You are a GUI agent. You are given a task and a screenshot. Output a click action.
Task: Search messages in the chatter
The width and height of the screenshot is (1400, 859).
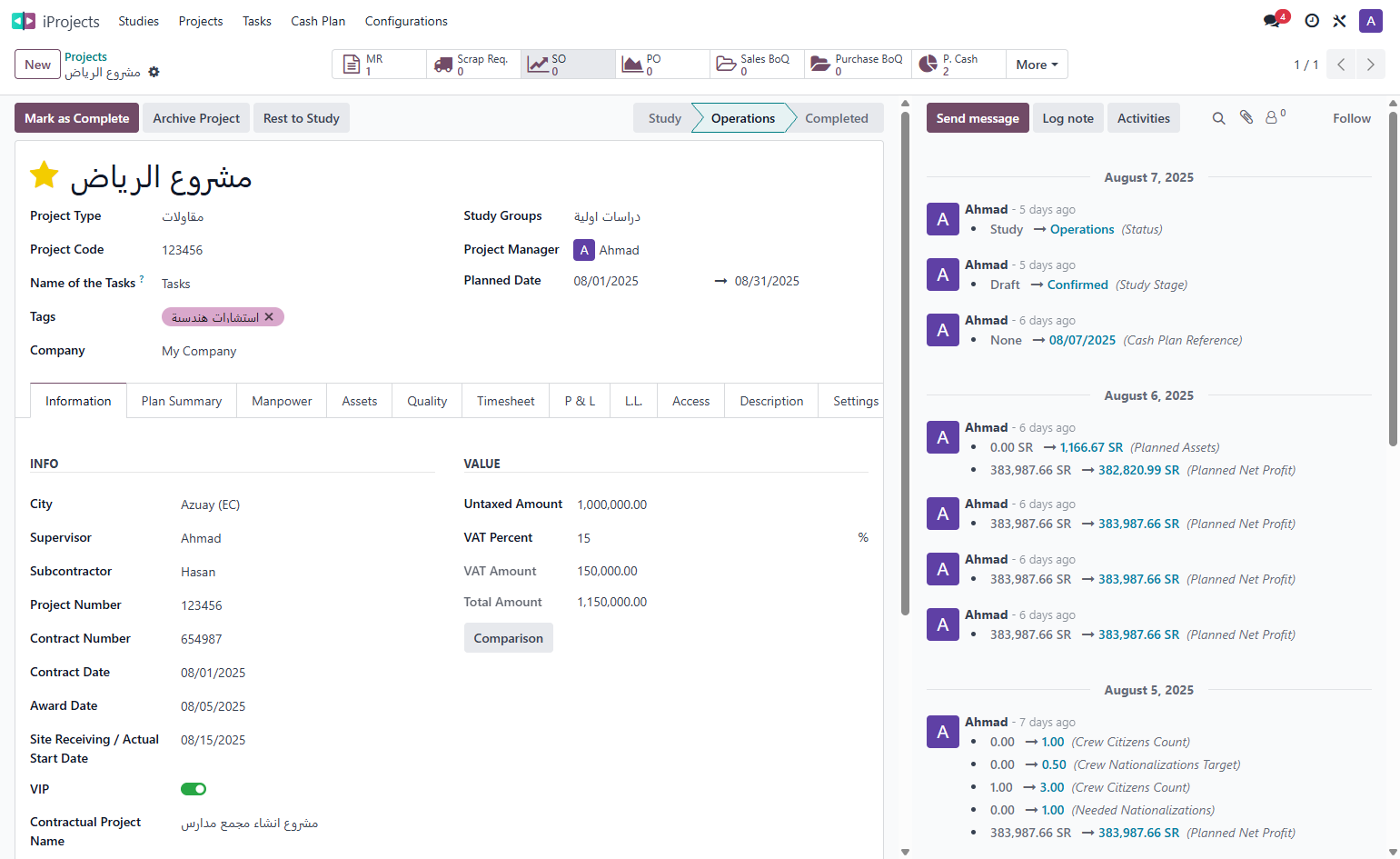tap(1219, 118)
